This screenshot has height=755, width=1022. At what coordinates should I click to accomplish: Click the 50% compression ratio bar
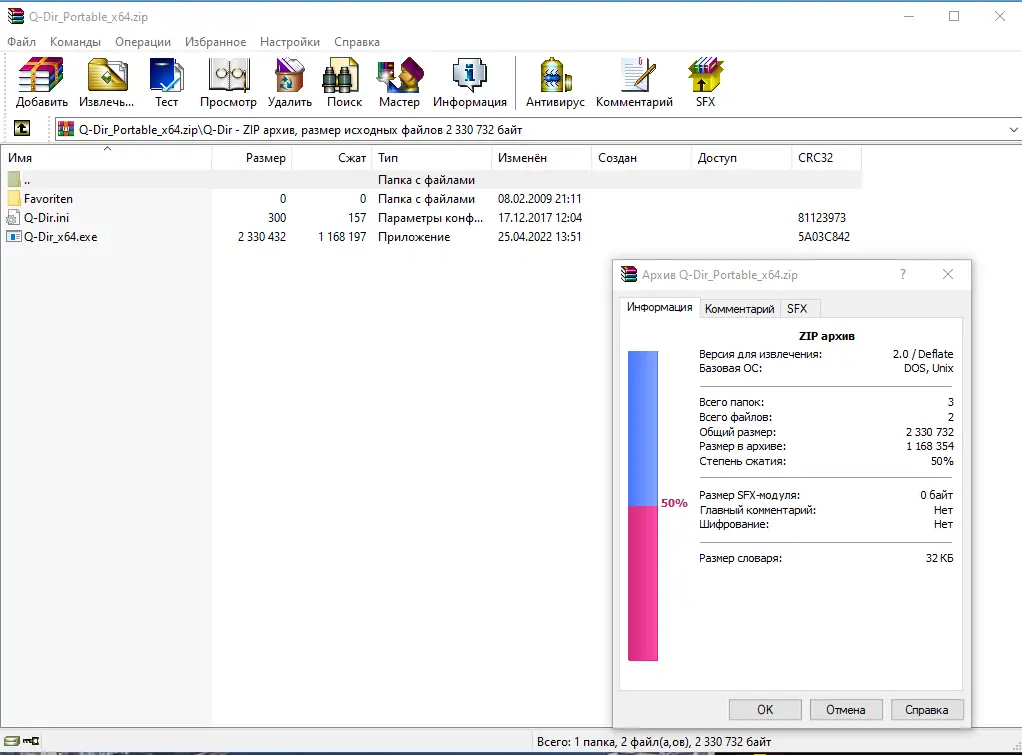tap(643, 506)
